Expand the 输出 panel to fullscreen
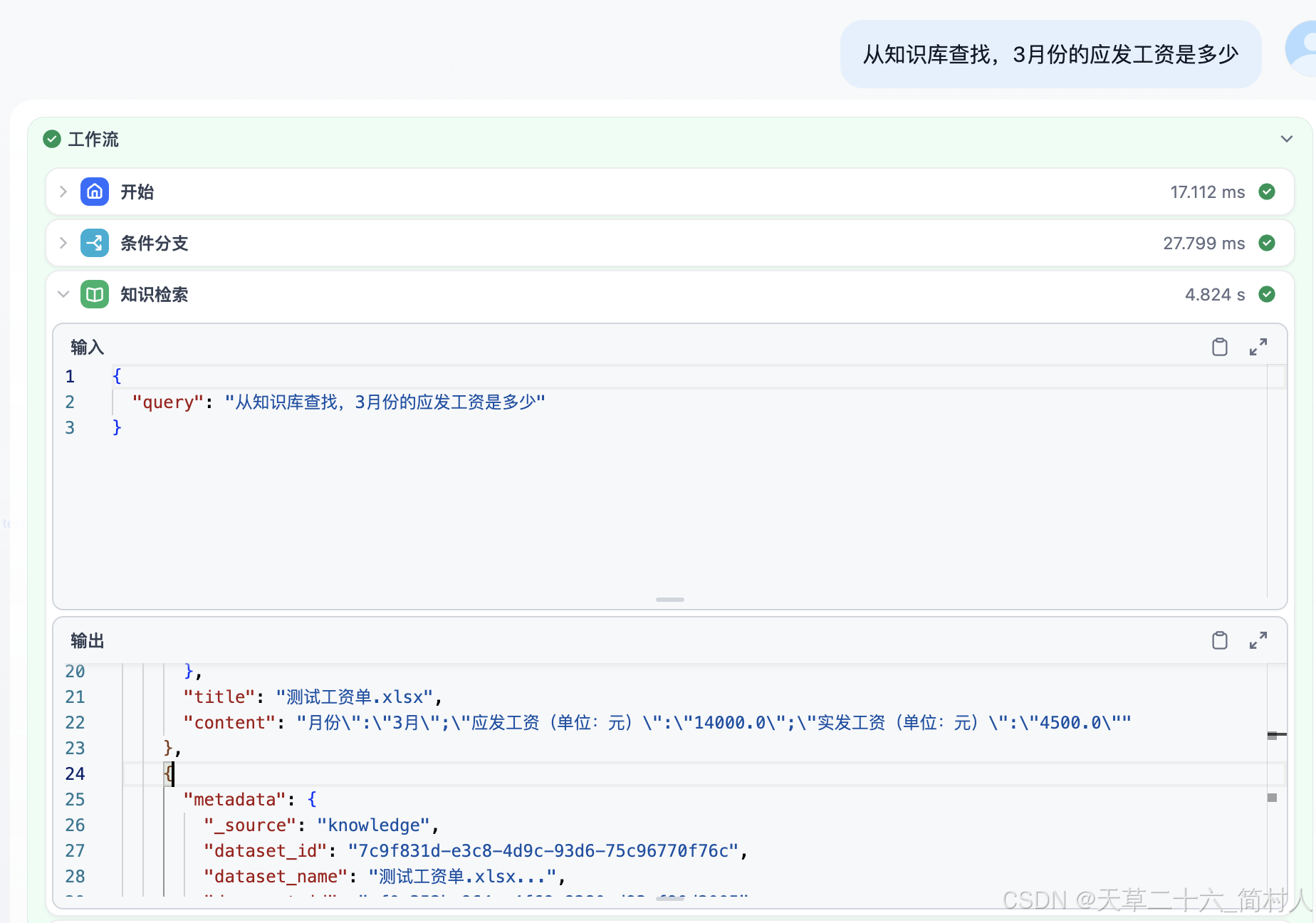1316x923 pixels. [1258, 640]
